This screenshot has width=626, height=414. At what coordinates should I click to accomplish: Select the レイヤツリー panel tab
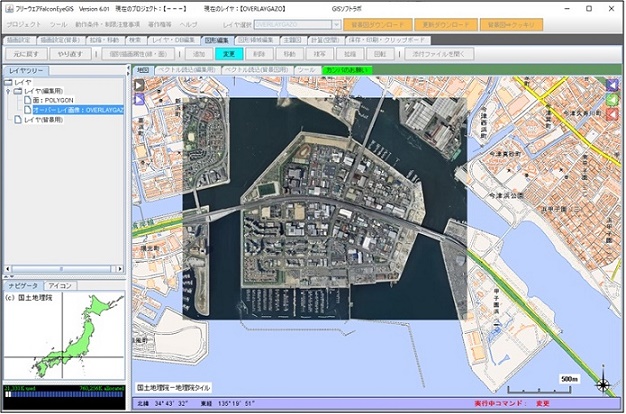click(x=26, y=71)
